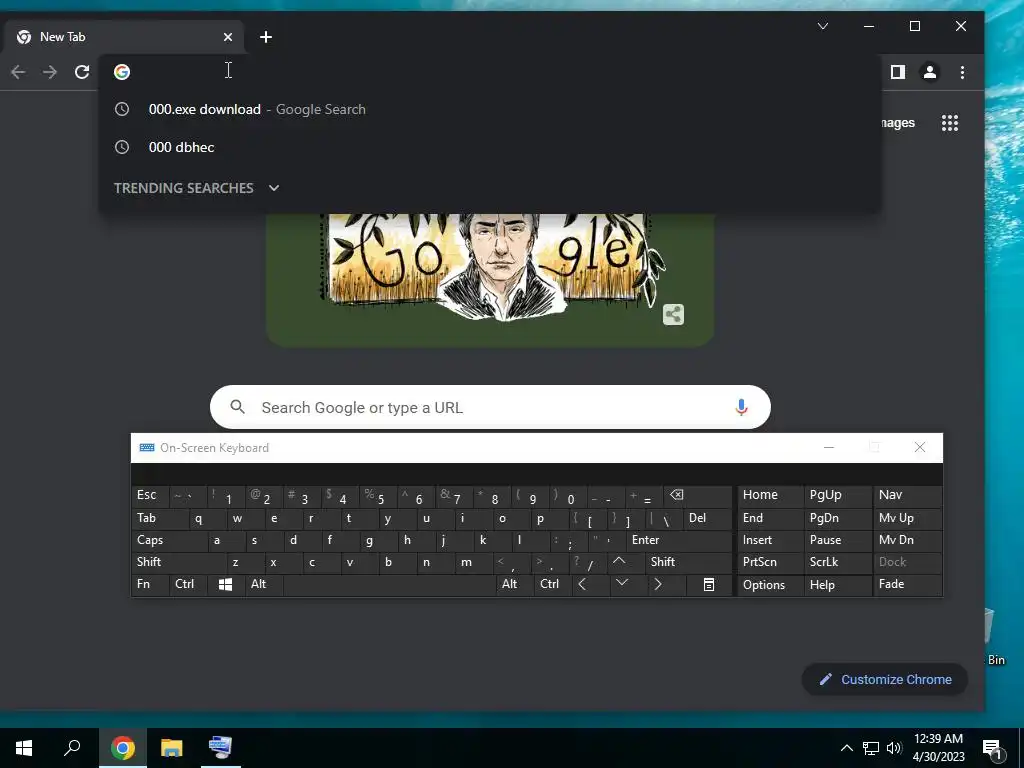Toggle the right Alt key
Screen dimensions: 1024x768
(x=515, y=584)
